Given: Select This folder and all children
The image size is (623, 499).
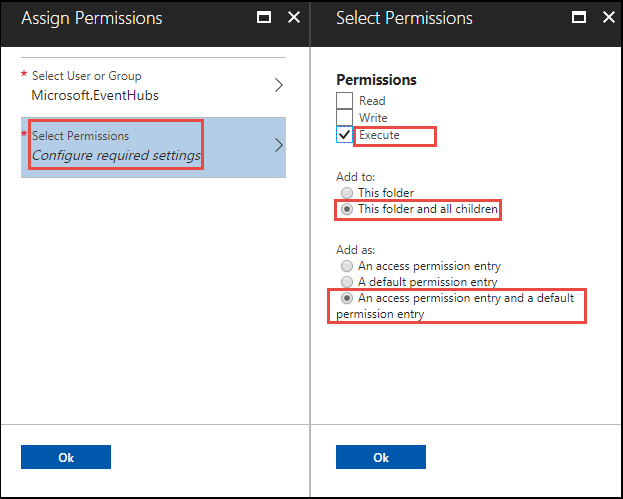Looking at the screenshot, I should tap(346, 210).
